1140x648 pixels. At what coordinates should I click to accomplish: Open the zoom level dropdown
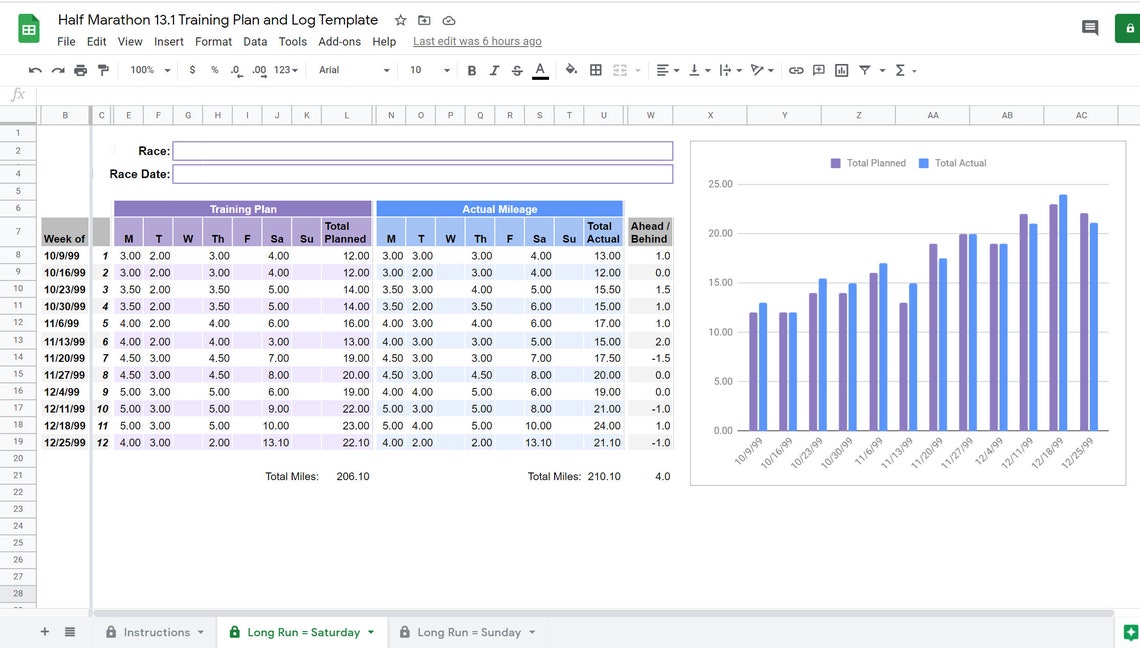[x=147, y=70]
